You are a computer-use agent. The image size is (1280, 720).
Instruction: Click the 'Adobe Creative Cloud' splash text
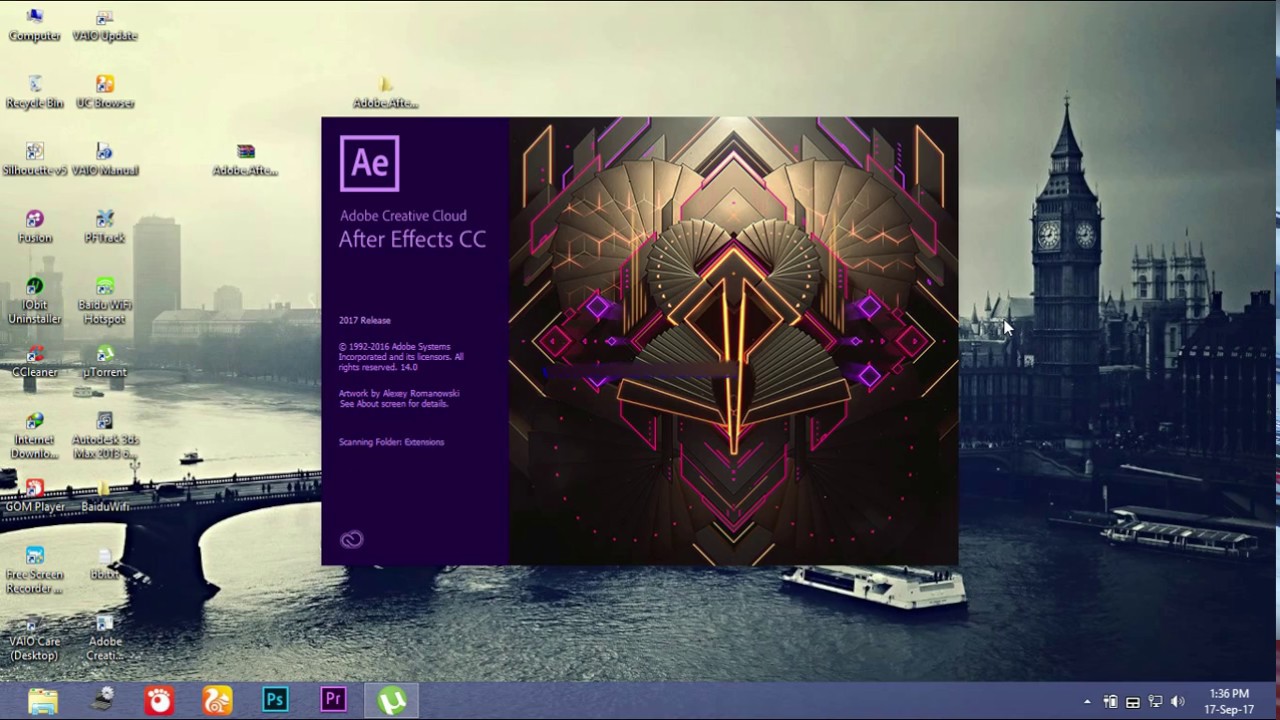click(x=403, y=216)
